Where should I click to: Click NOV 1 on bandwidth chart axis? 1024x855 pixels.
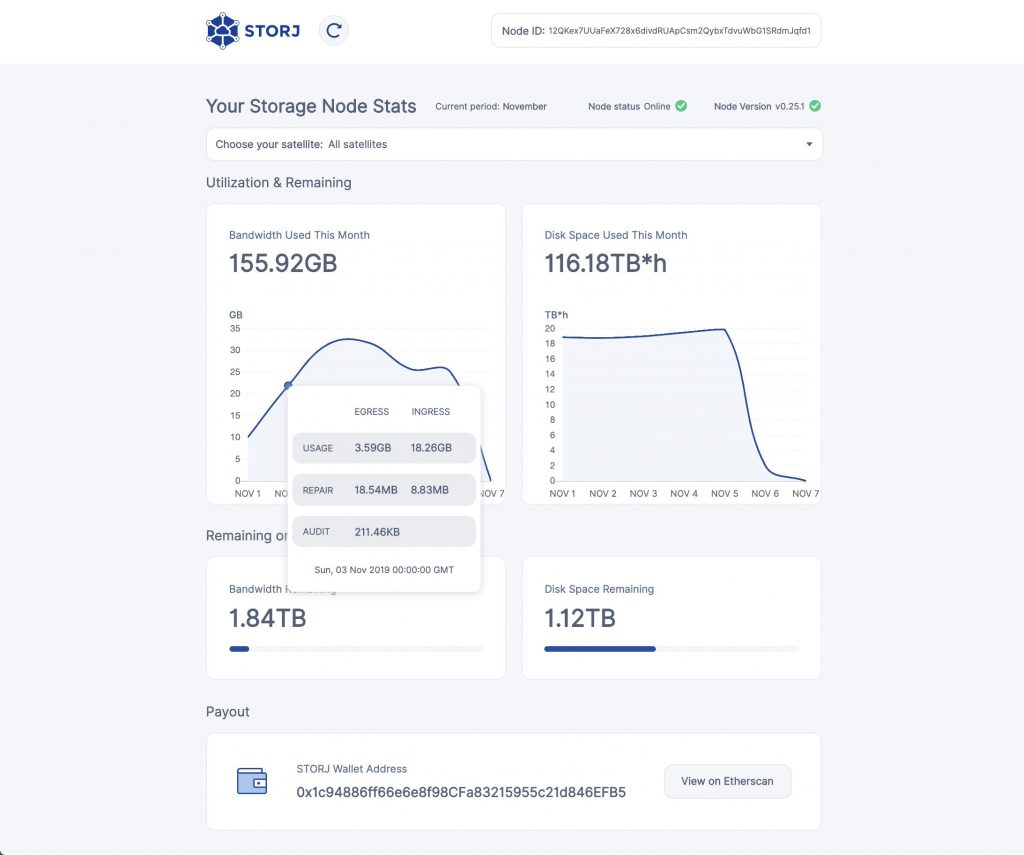click(x=247, y=494)
